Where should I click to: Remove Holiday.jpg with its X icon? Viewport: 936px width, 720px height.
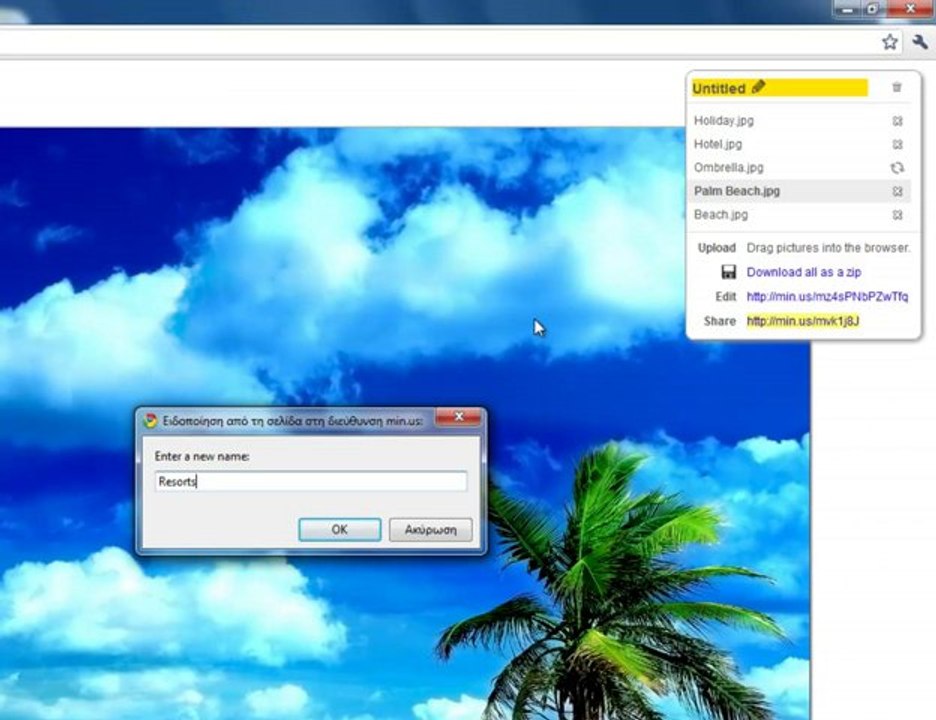pos(897,121)
